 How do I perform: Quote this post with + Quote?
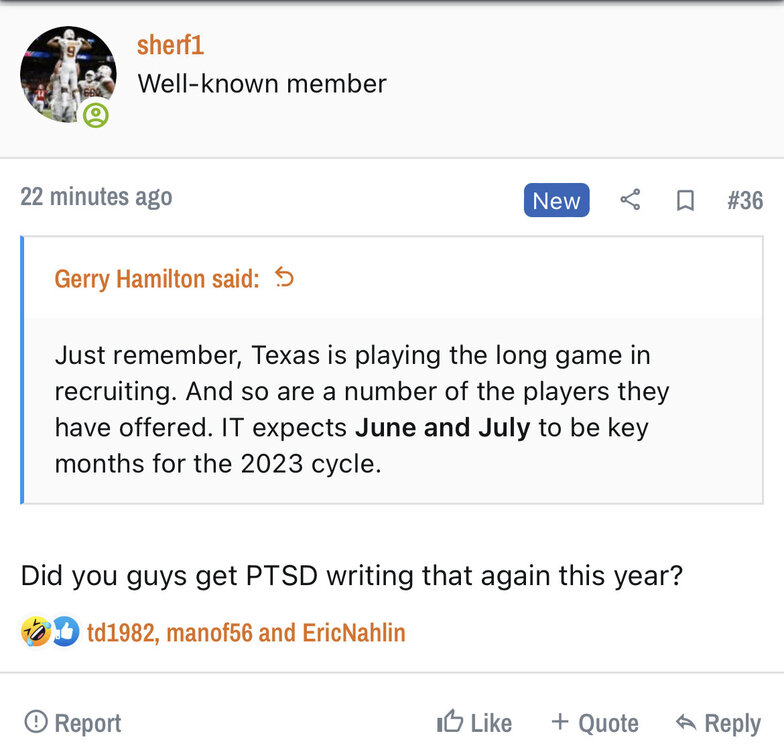coord(594,722)
